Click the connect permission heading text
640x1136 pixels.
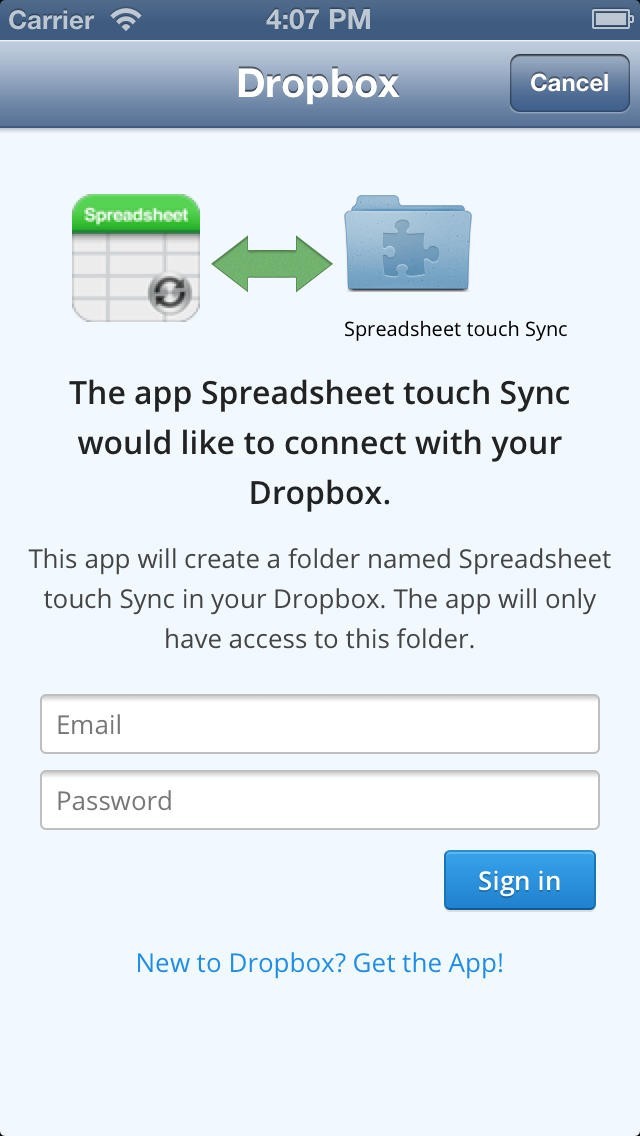coord(318,441)
